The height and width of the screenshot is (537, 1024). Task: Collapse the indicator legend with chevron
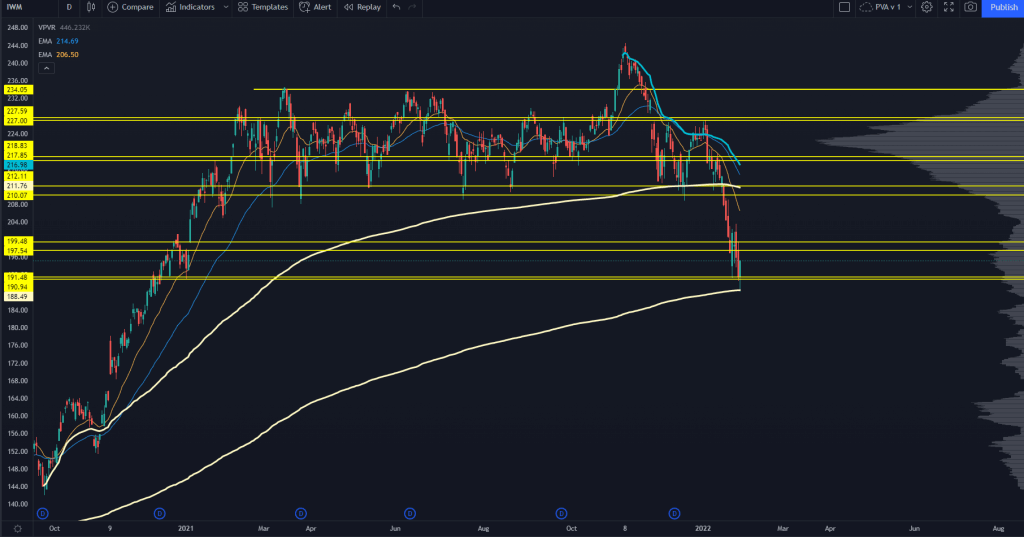(x=46, y=68)
